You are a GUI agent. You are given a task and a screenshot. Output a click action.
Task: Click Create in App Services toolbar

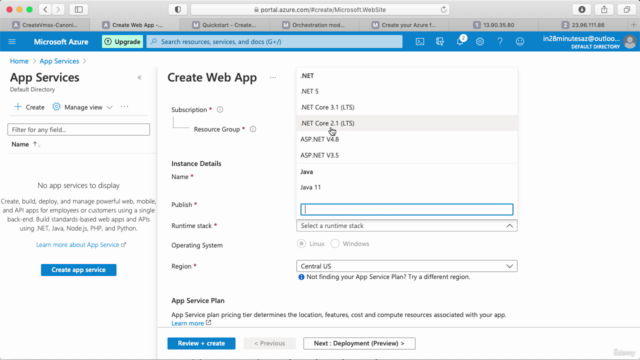click(x=29, y=107)
